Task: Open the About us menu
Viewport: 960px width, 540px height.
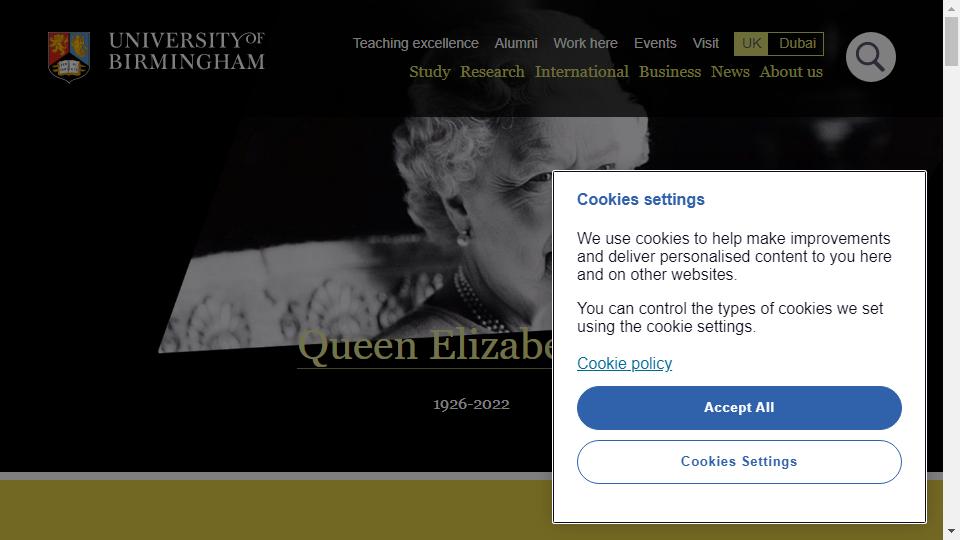Action: pyautogui.click(x=791, y=72)
